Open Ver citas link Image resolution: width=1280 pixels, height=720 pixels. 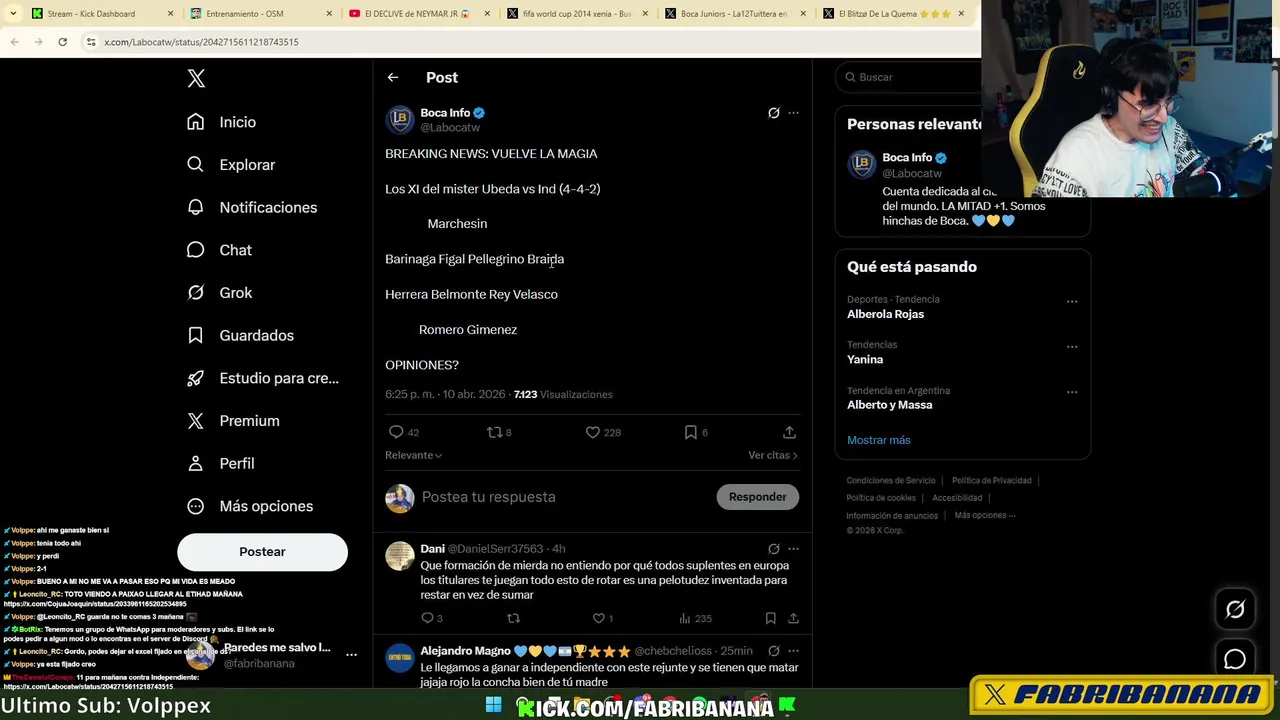(773, 455)
